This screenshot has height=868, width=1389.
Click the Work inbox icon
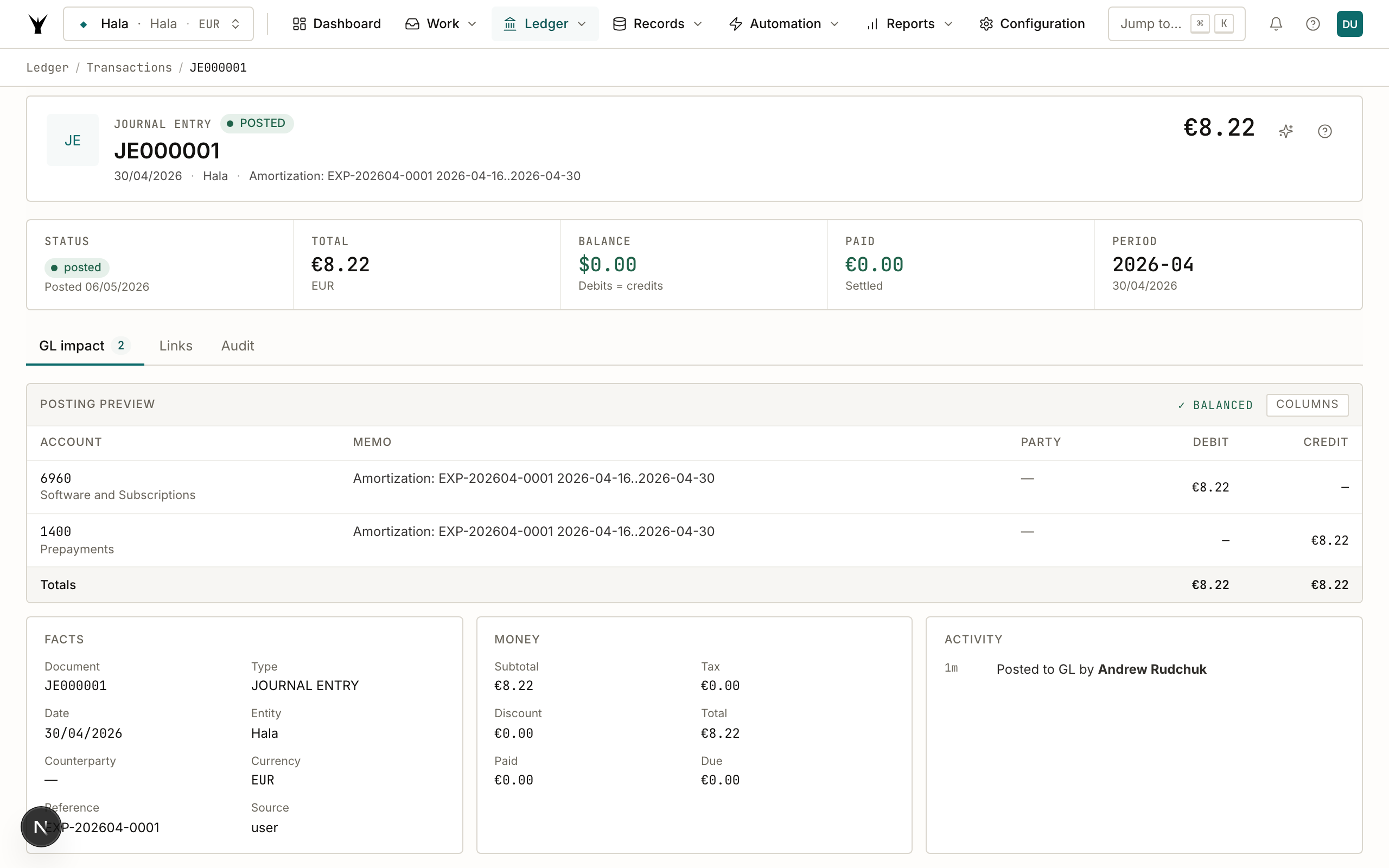tap(412, 23)
